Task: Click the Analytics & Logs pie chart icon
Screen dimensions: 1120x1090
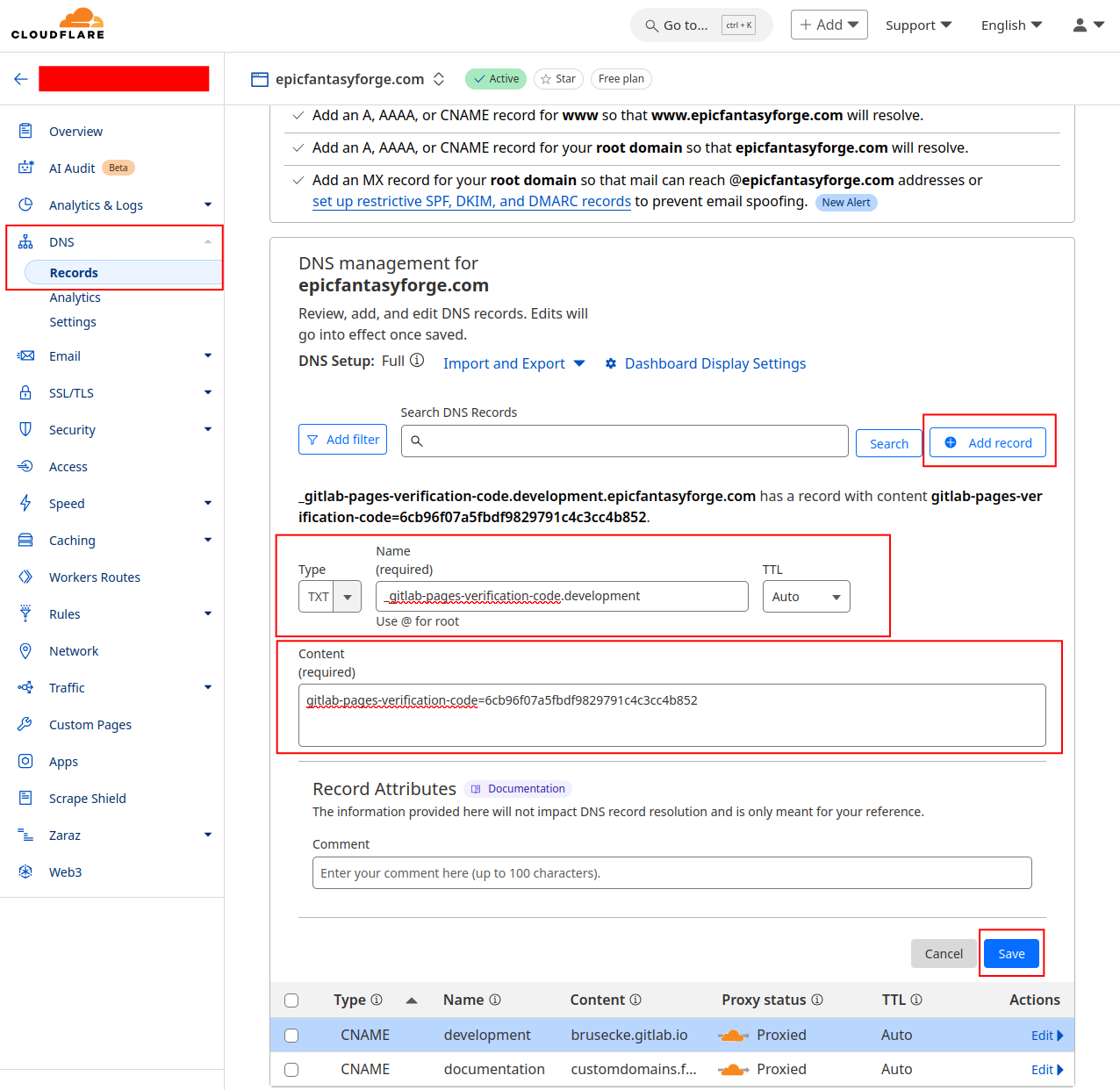Action: click(x=25, y=204)
